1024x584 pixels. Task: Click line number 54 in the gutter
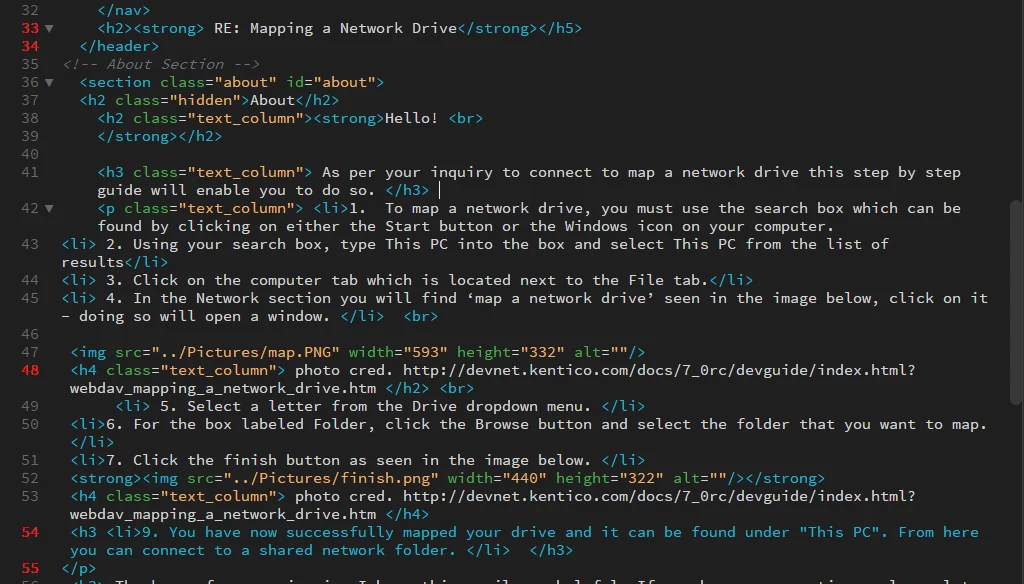(x=30, y=532)
